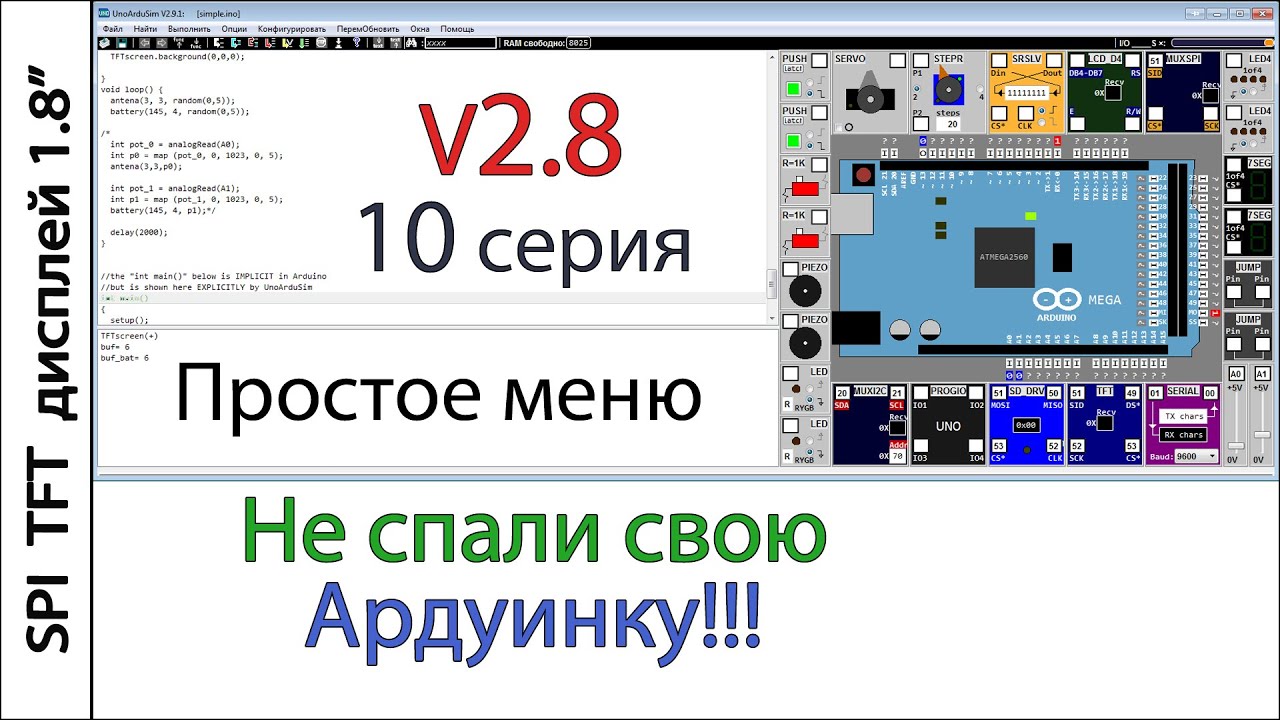Click the first PIEZO speaker
1280x720 pixels.
(804, 292)
